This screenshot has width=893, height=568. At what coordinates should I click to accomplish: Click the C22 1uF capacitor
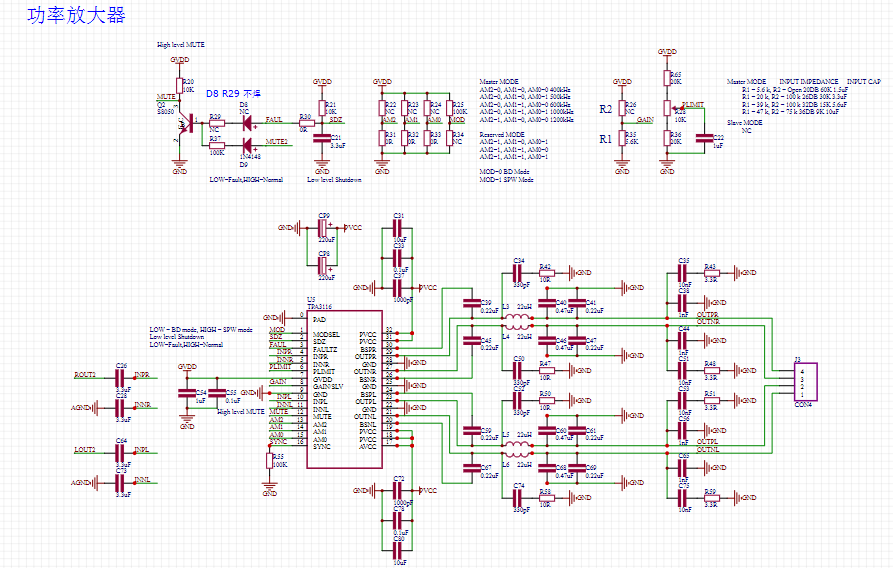(705, 138)
